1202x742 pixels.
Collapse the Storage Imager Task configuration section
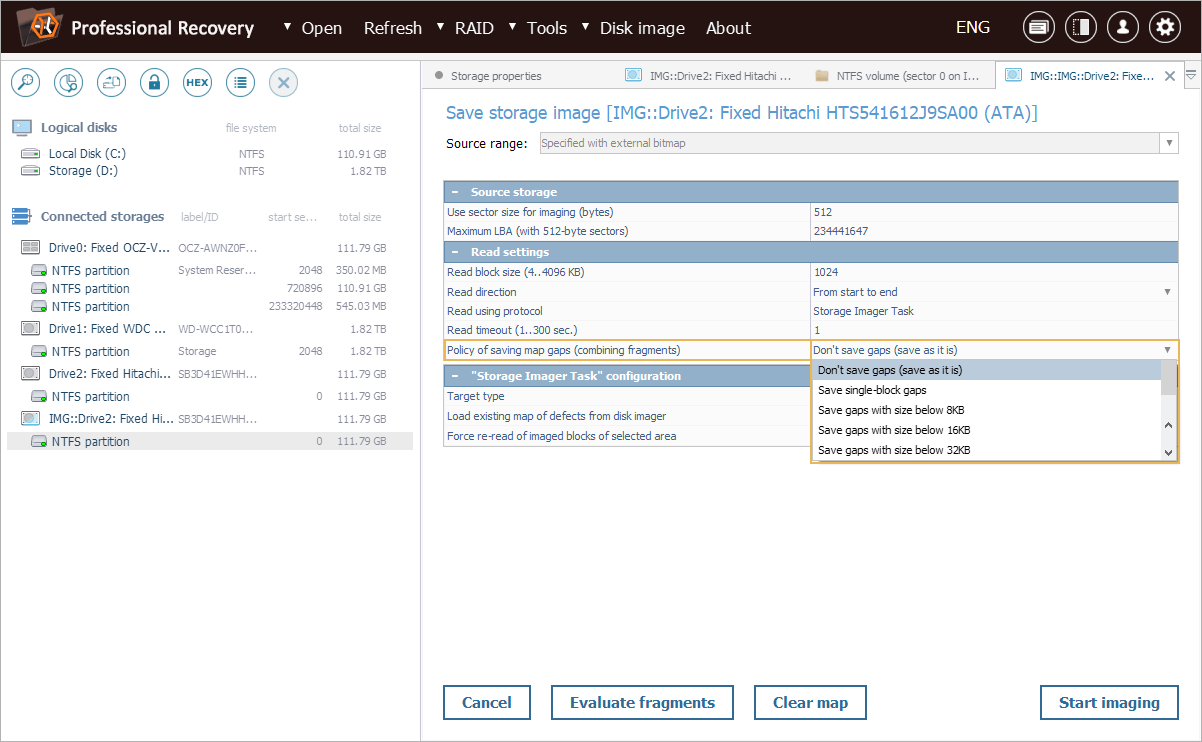click(455, 376)
